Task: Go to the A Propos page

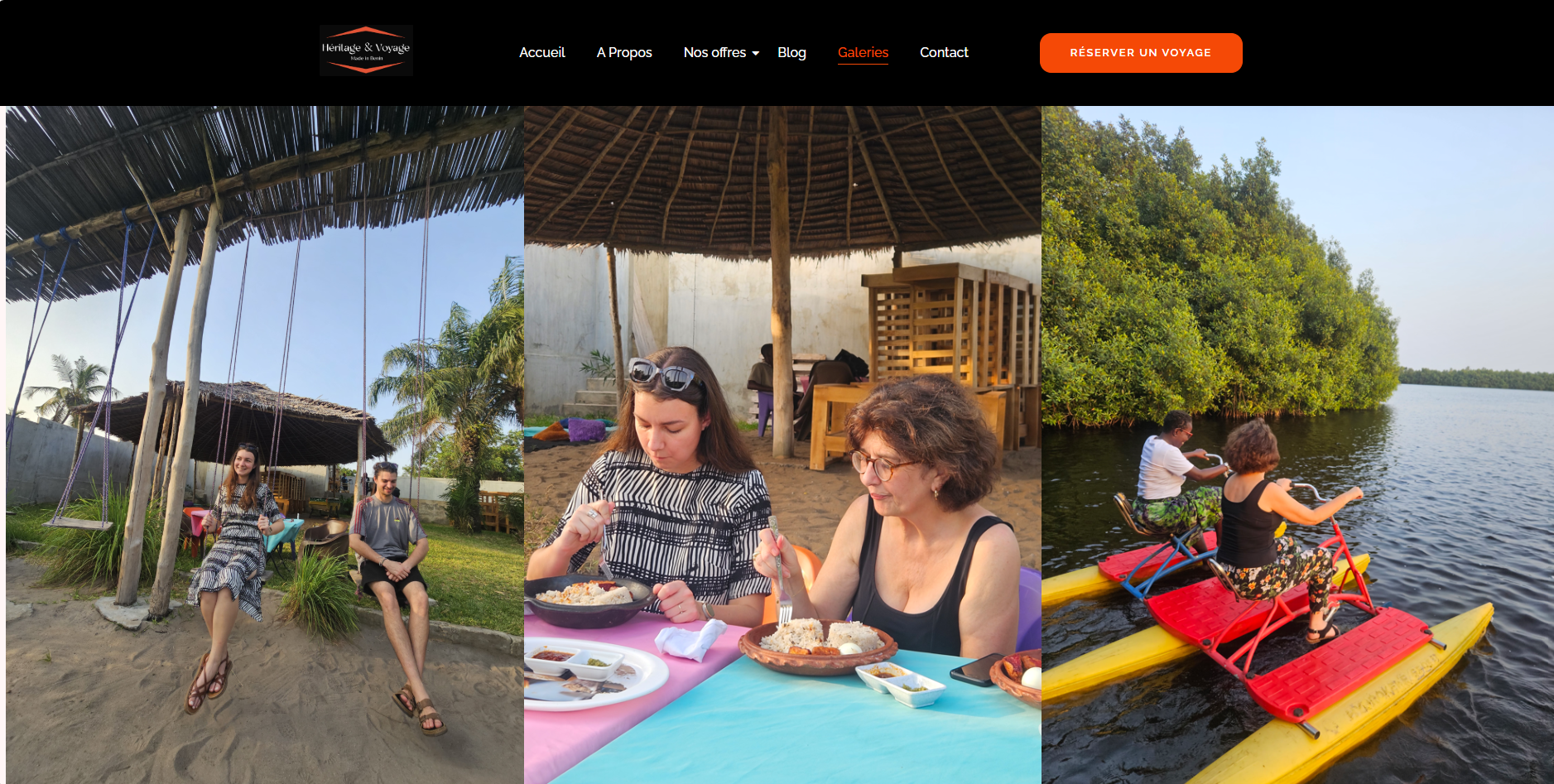Action: pos(624,52)
